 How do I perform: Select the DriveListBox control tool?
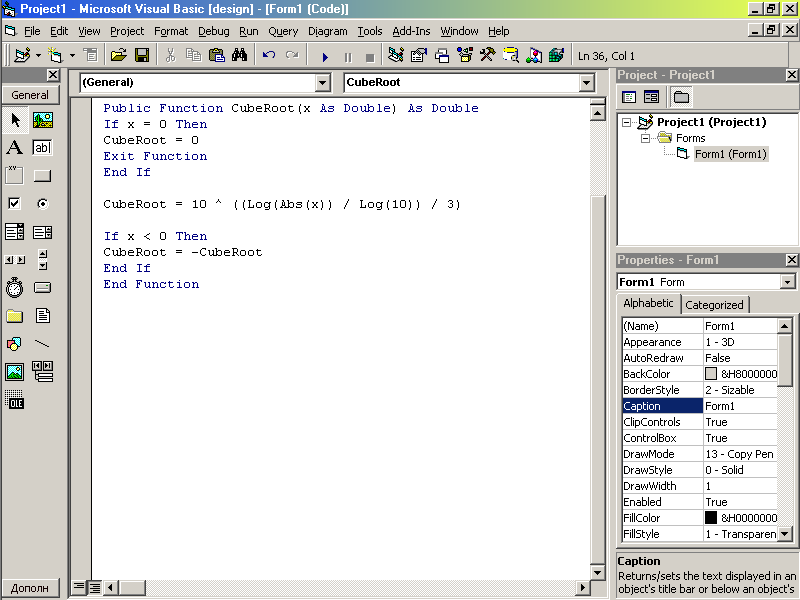(42, 288)
